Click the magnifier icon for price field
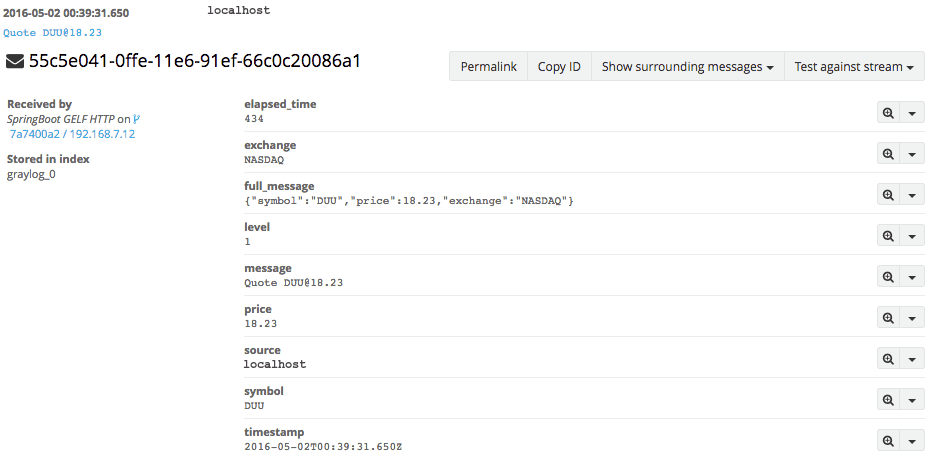 (888, 318)
